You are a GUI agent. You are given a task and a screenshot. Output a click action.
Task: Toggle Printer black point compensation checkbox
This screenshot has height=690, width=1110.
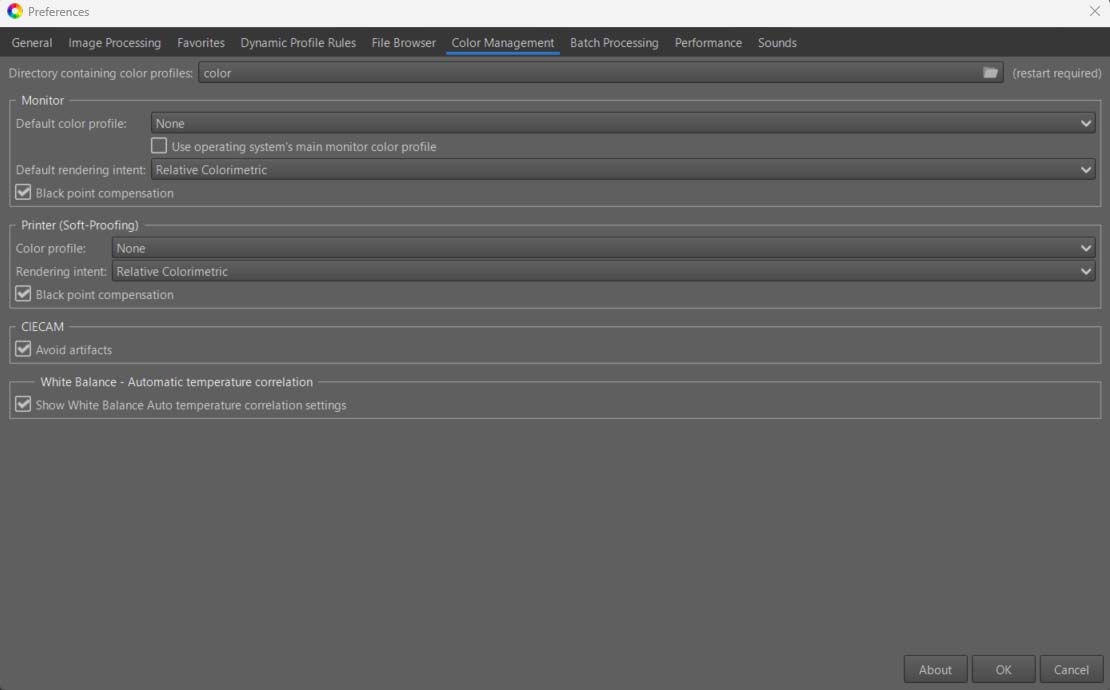click(x=24, y=295)
